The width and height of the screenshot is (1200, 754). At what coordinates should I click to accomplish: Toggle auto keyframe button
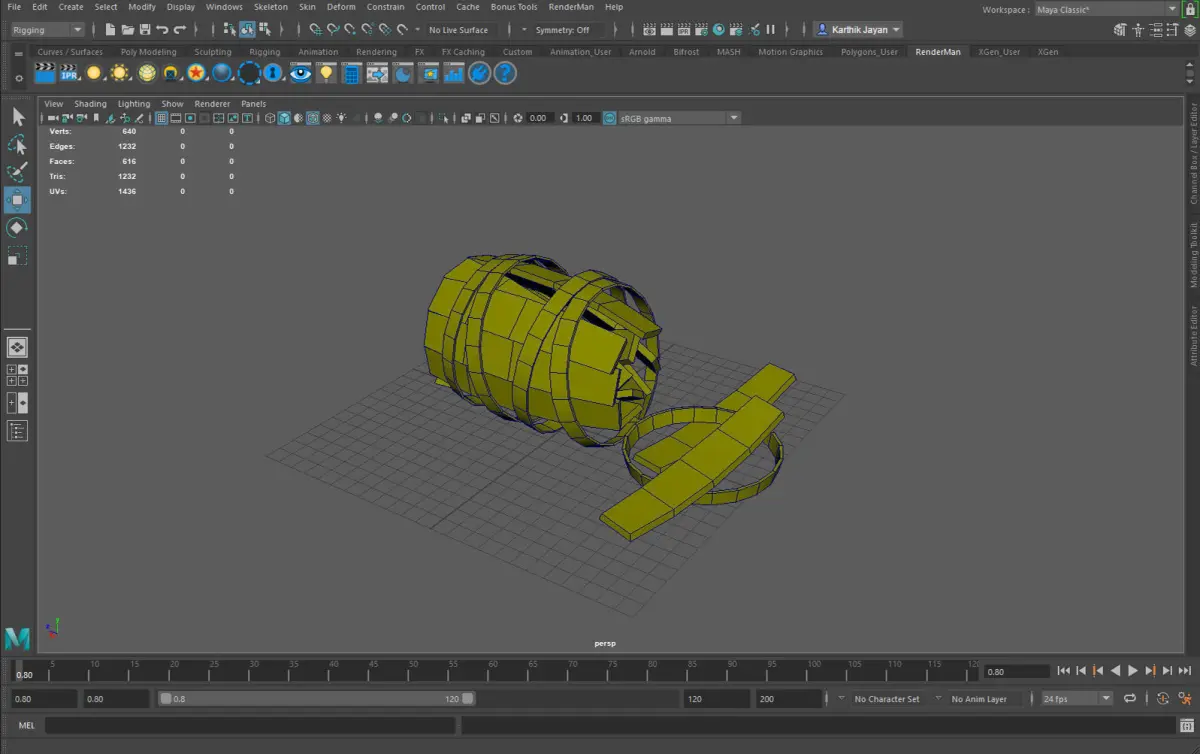coord(1163,699)
